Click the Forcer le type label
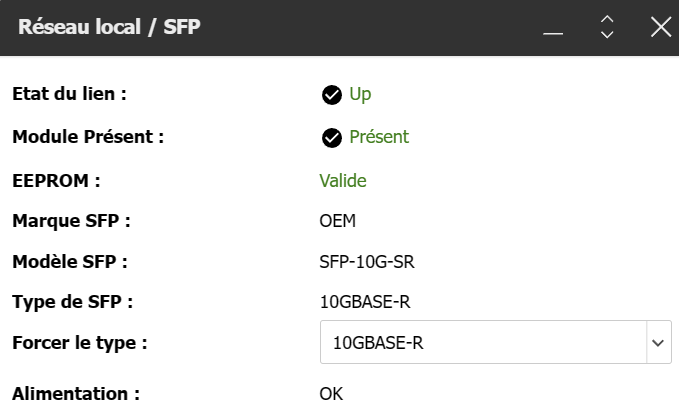 point(80,343)
